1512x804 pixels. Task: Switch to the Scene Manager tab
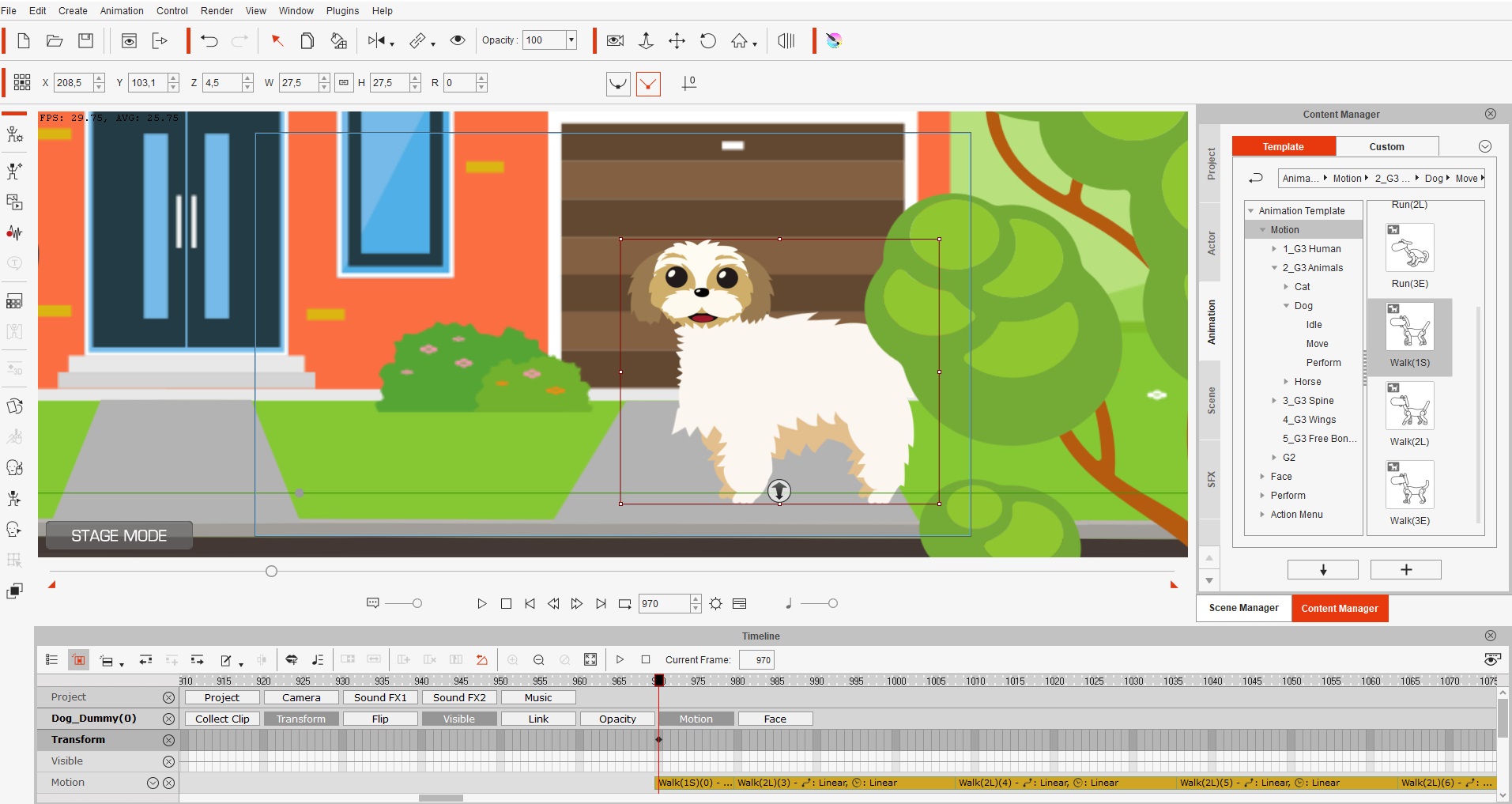point(1243,608)
